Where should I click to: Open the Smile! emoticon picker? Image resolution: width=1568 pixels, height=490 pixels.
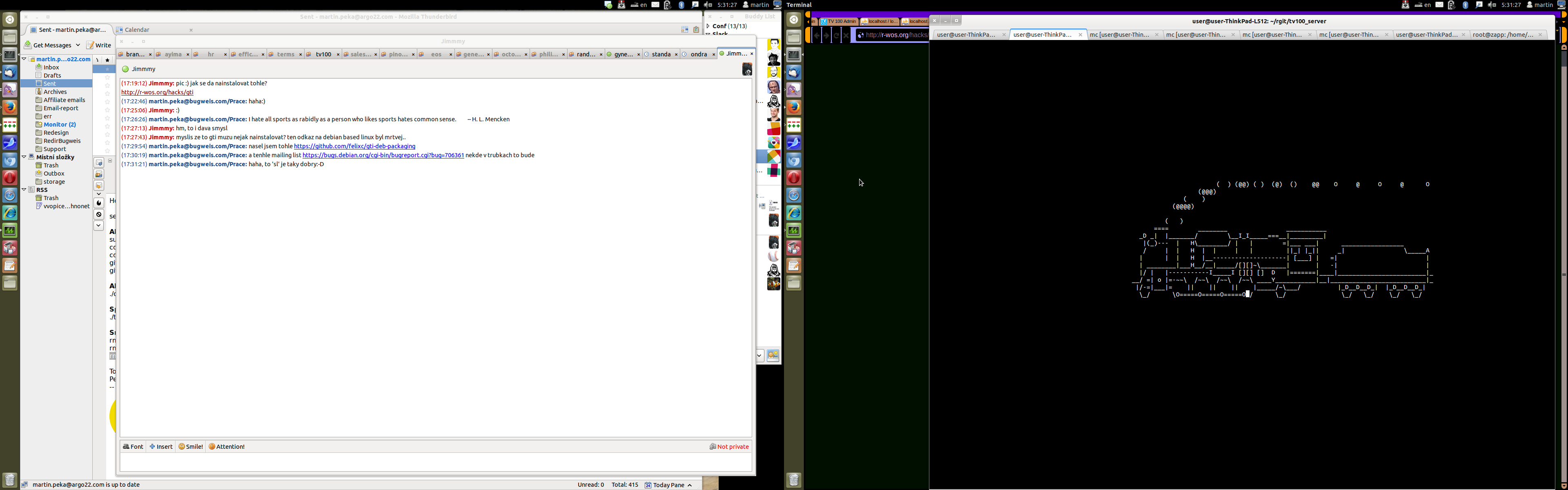[x=191, y=447]
